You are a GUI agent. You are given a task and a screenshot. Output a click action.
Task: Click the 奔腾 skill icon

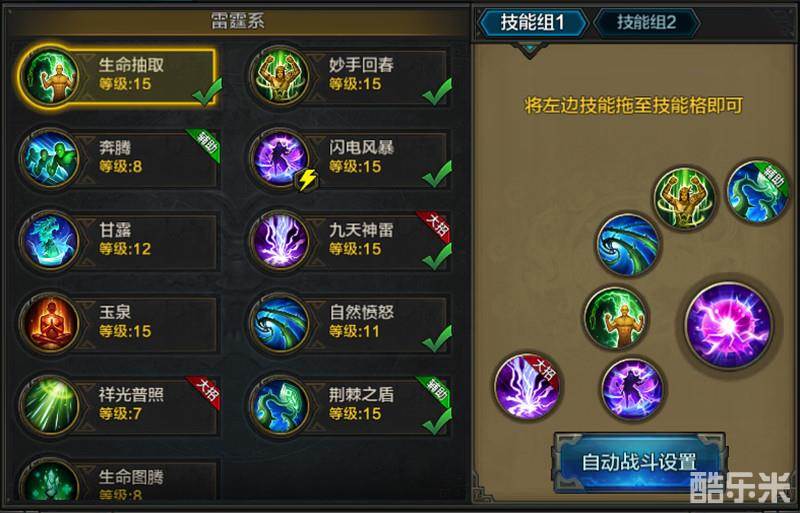(49, 159)
